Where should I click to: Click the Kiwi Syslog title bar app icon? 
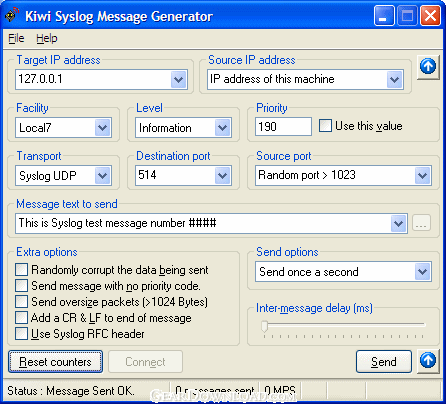click(12, 15)
